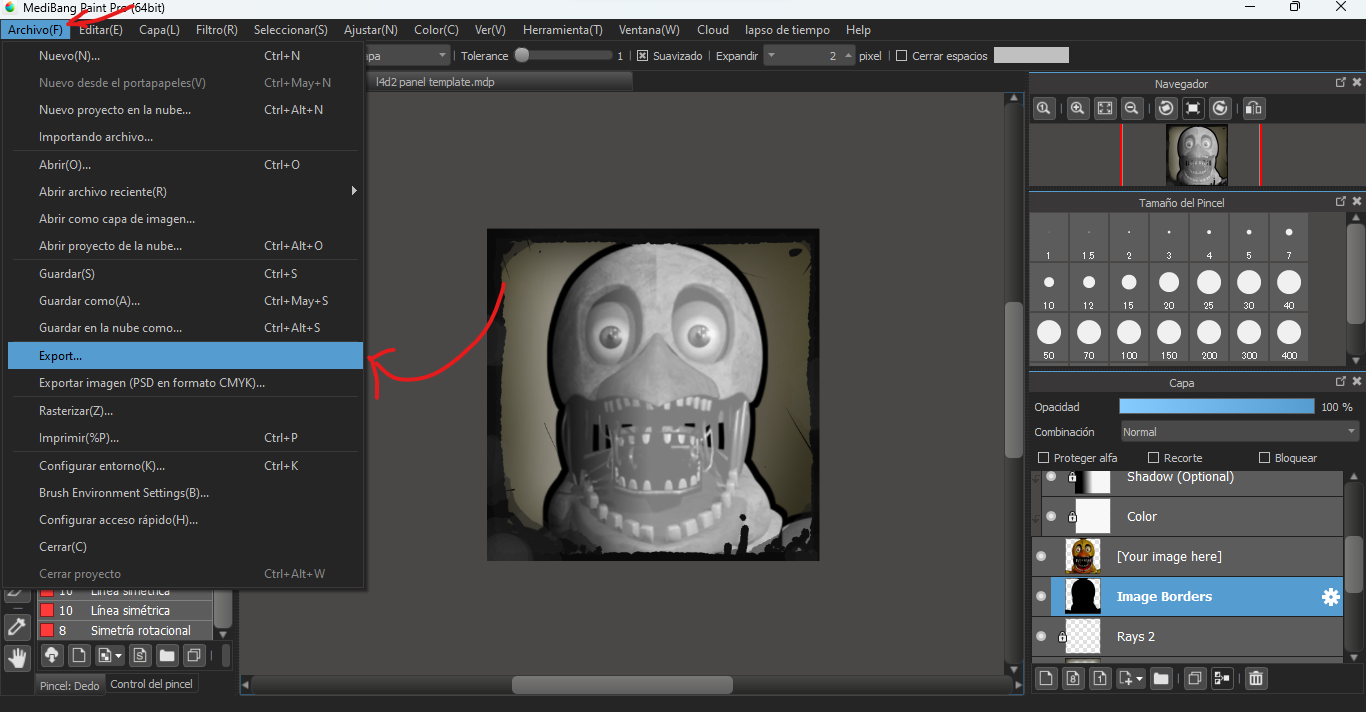Add a new brush with page icon
The height and width of the screenshot is (712, 1366).
[78, 656]
